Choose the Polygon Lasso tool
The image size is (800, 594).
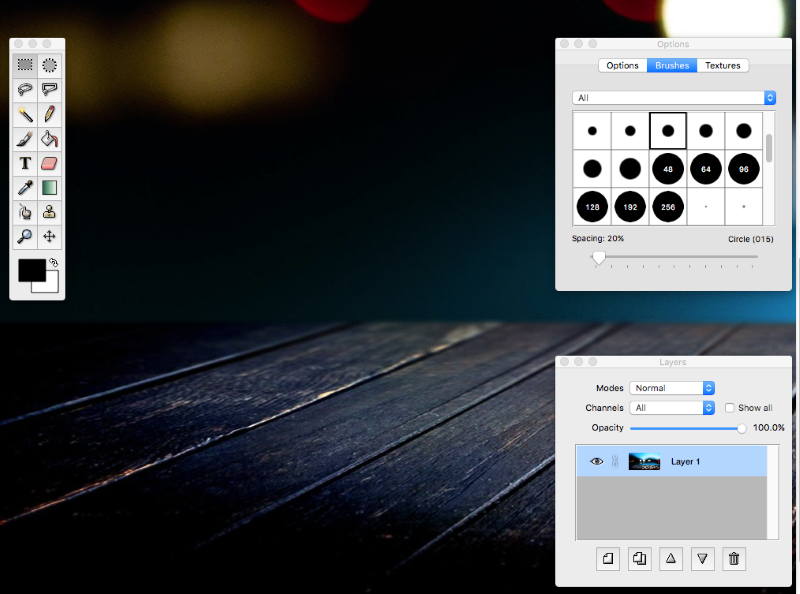pos(49,89)
